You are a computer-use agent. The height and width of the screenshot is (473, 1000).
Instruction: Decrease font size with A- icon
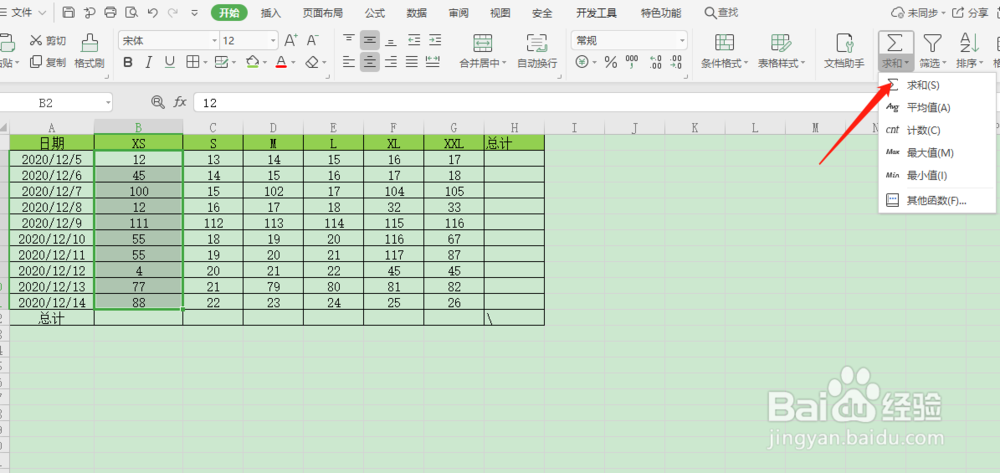click(x=312, y=41)
